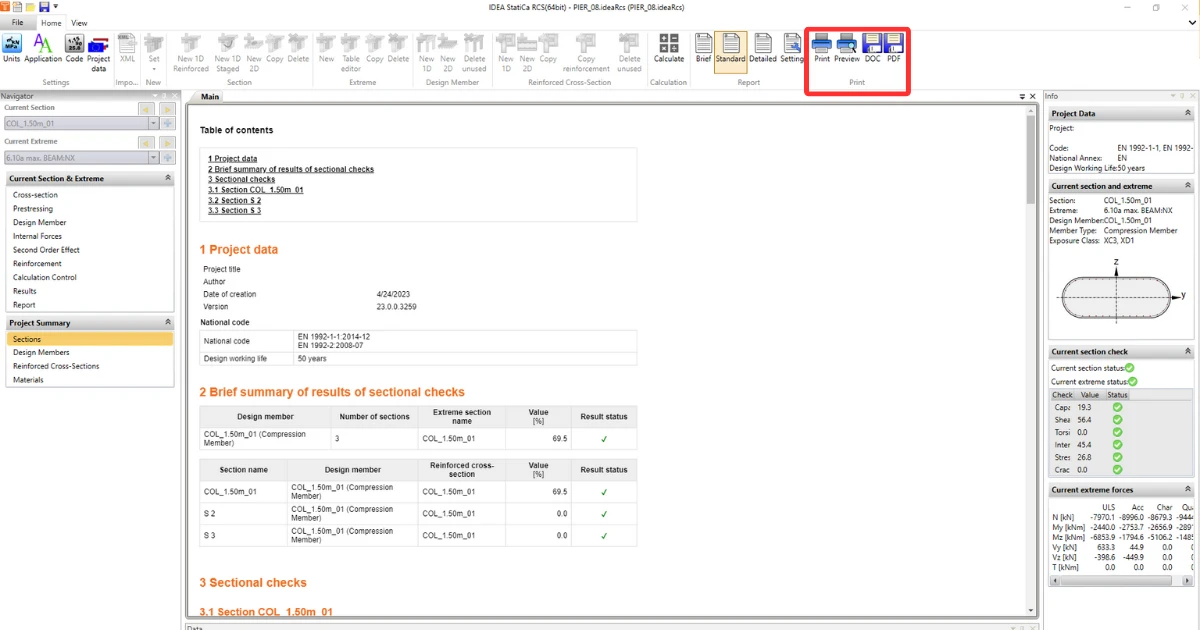Export the report to DOC
Image resolution: width=1200 pixels, height=630 pixels.
click(872, 47)
